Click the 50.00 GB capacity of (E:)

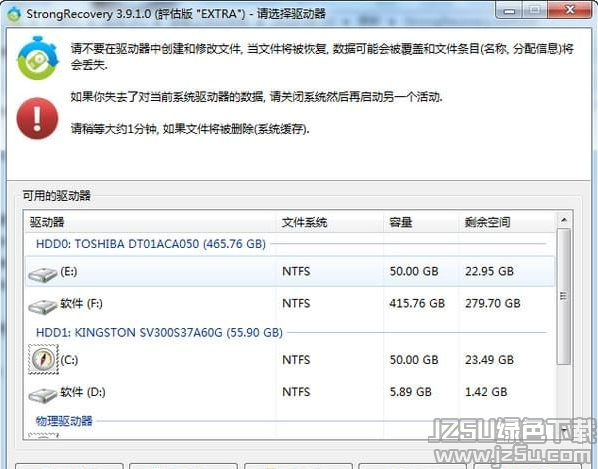414,271
